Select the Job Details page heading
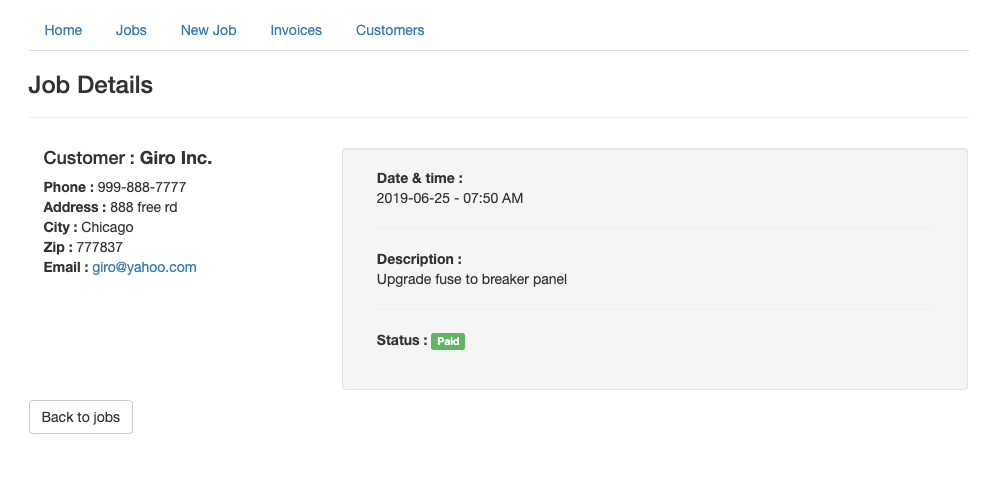Image resolution: width=1005 pixels, height=481 pixels. coord(90,85)
